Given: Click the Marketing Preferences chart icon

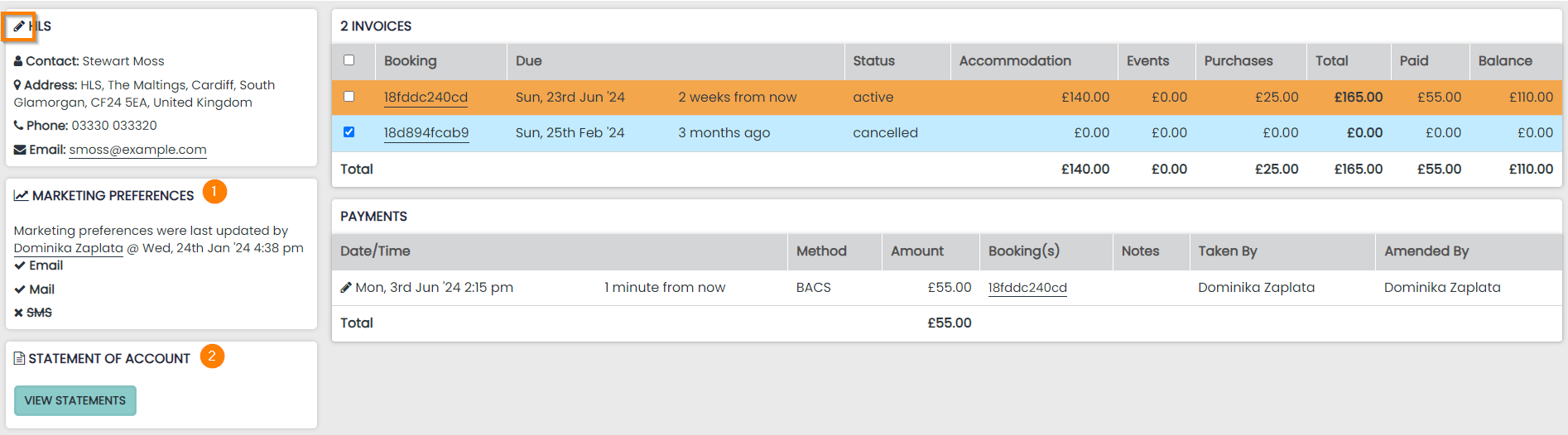Looking at the screenshot, I should [x=22, y=196].
